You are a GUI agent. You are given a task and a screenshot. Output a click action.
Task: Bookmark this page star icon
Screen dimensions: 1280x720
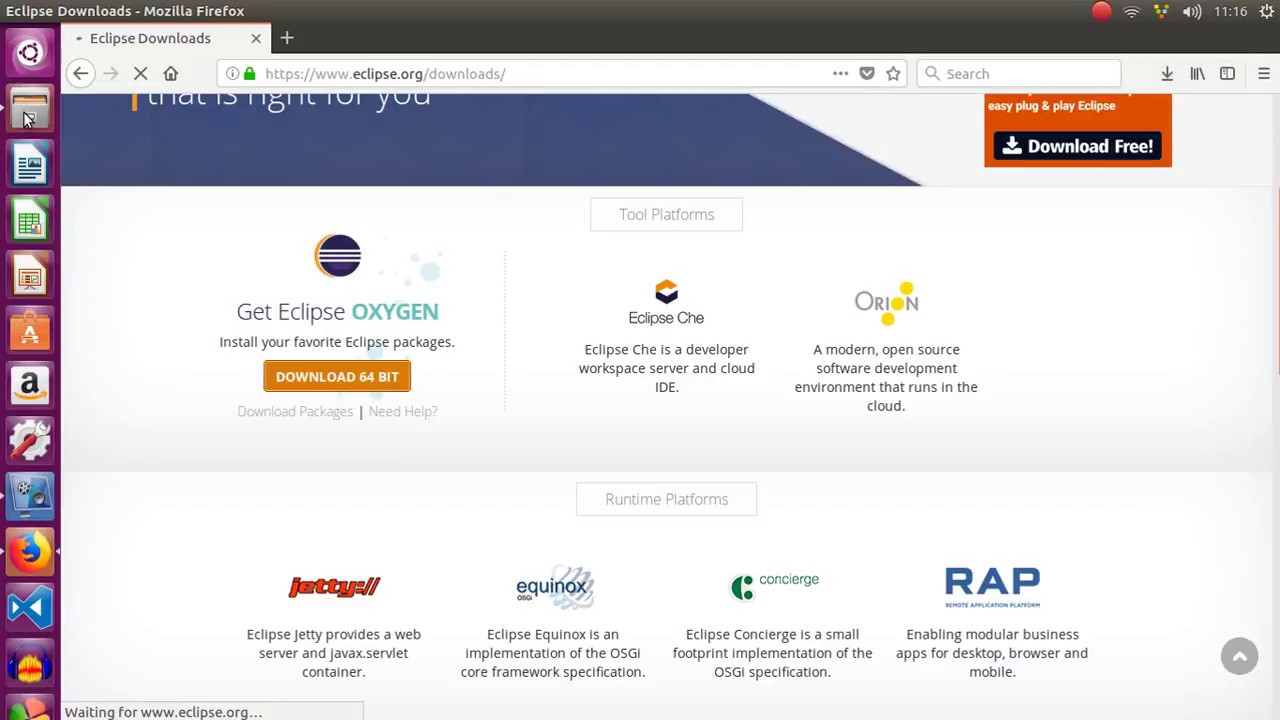pyautogui.click(x=893, y=74)
